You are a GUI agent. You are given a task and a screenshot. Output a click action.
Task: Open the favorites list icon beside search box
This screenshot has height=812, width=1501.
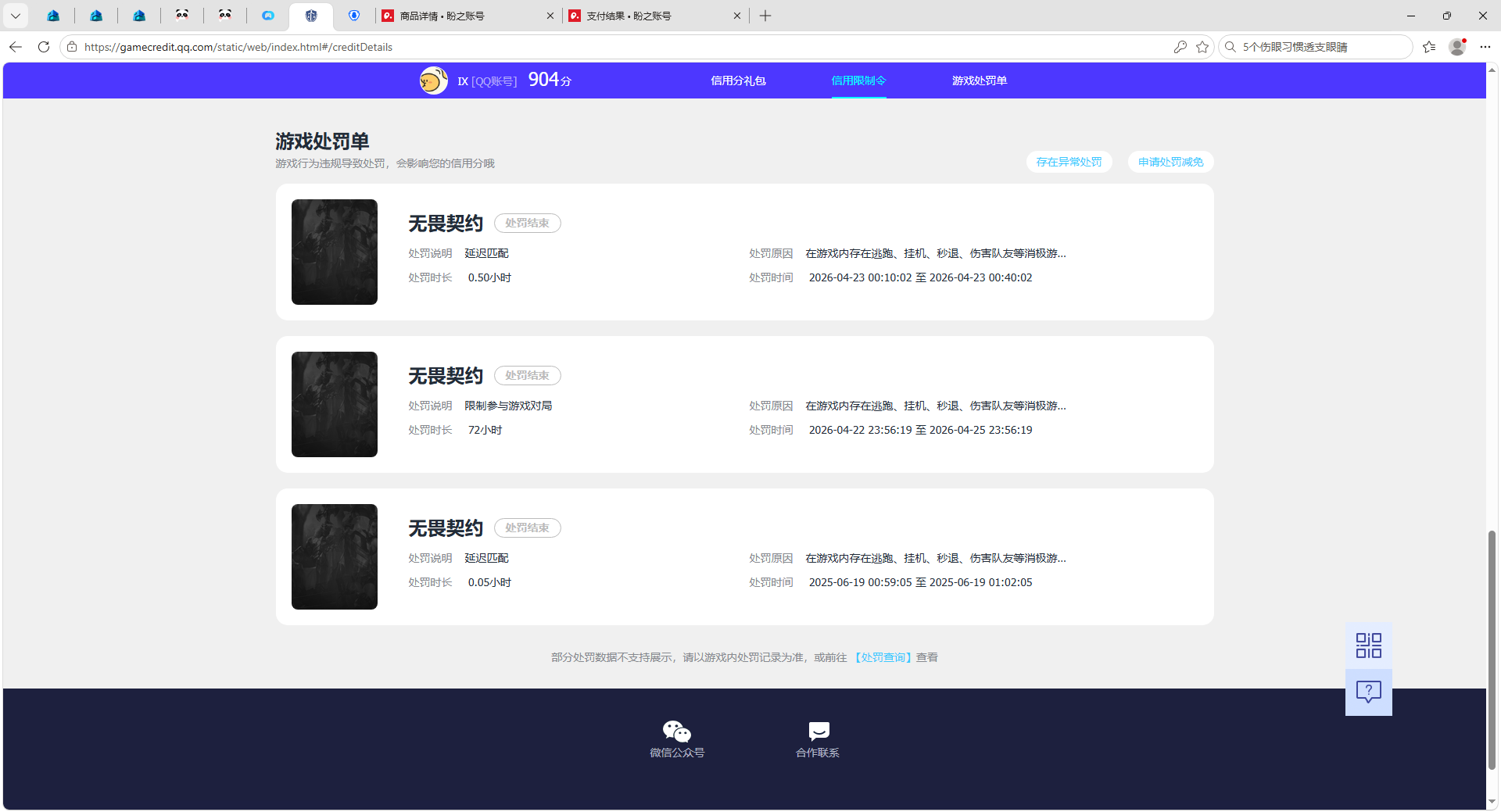click(1429, 47)
